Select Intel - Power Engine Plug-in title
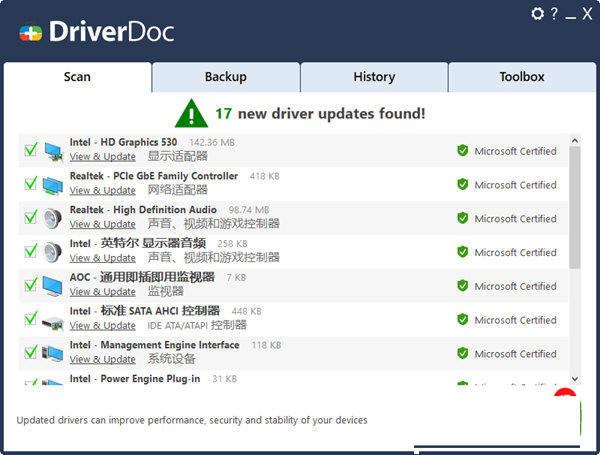 pyautogui.click(x=135, y=379)
